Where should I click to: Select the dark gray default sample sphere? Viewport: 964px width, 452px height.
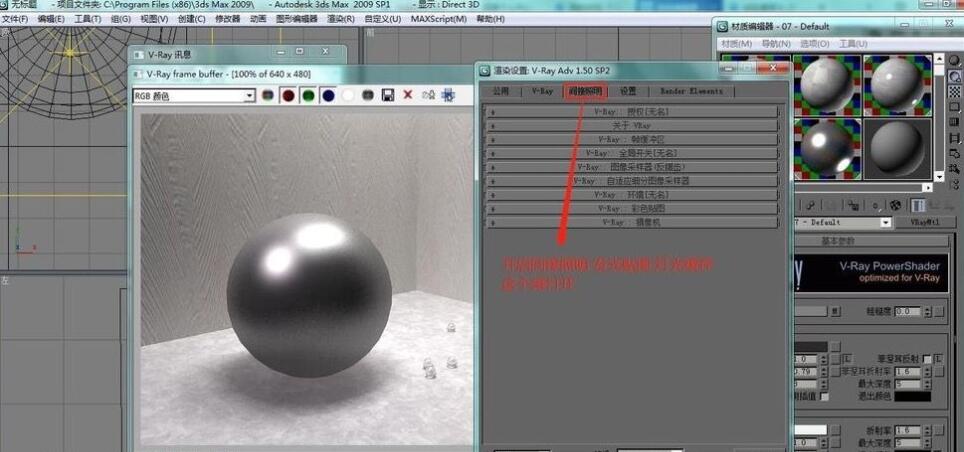[897, 149]
